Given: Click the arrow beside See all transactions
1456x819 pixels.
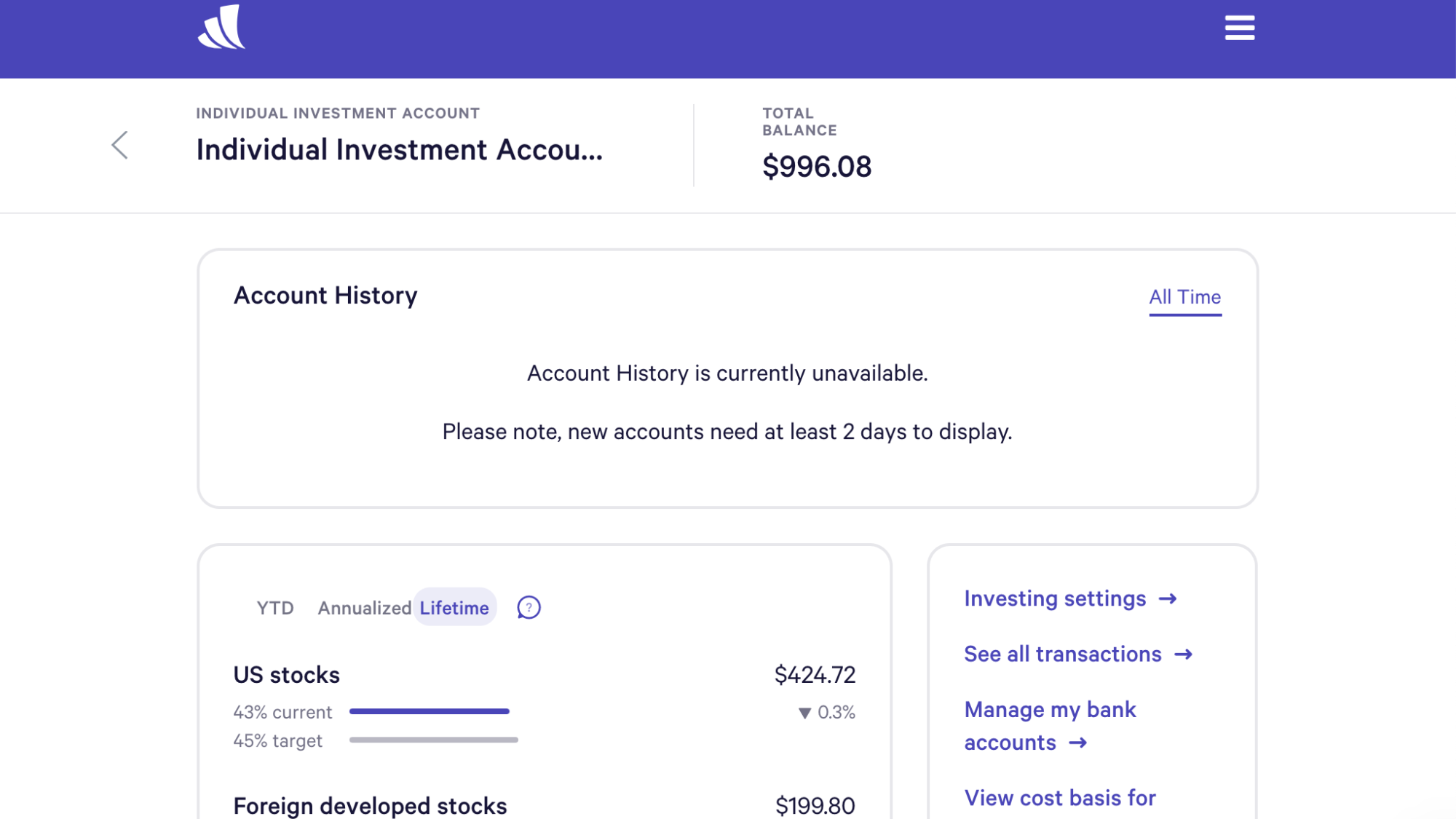Looking at the screenshot, I should pos(1184,654).
